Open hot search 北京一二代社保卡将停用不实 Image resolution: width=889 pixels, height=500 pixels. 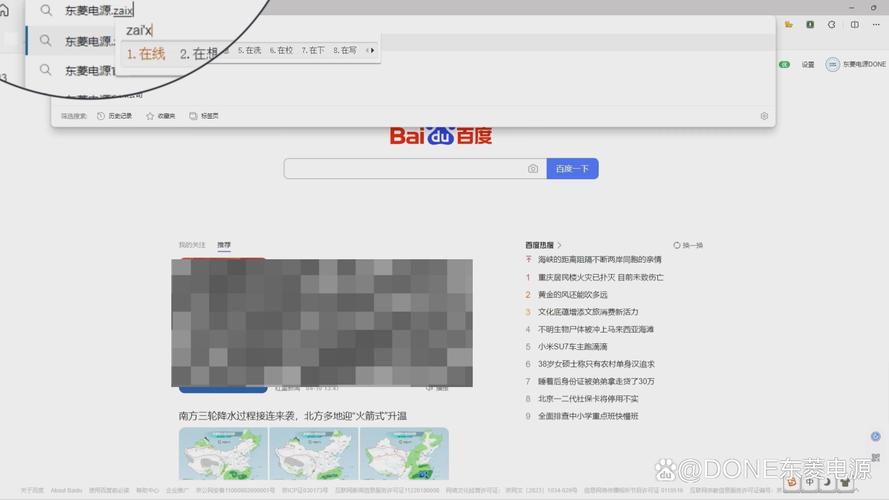pos(588,399)
